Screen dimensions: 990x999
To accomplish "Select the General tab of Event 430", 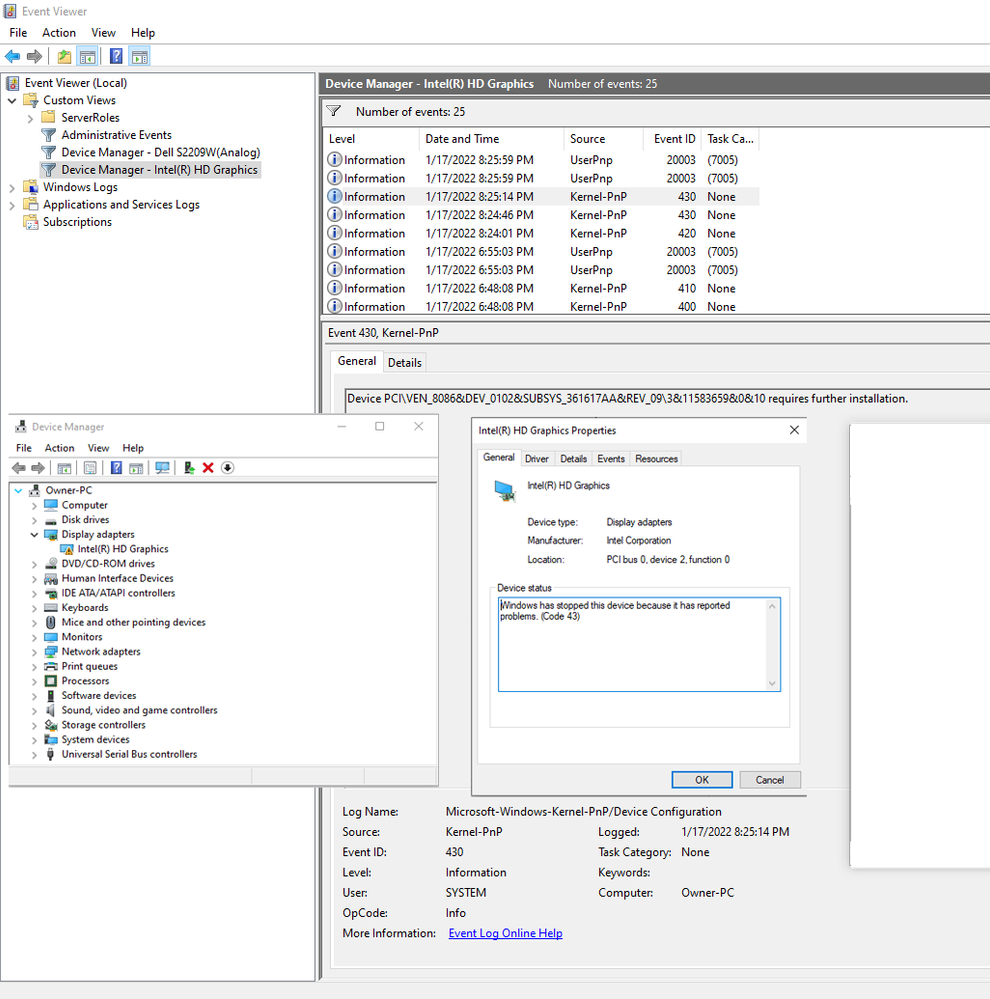I will (x=357, y=361).
